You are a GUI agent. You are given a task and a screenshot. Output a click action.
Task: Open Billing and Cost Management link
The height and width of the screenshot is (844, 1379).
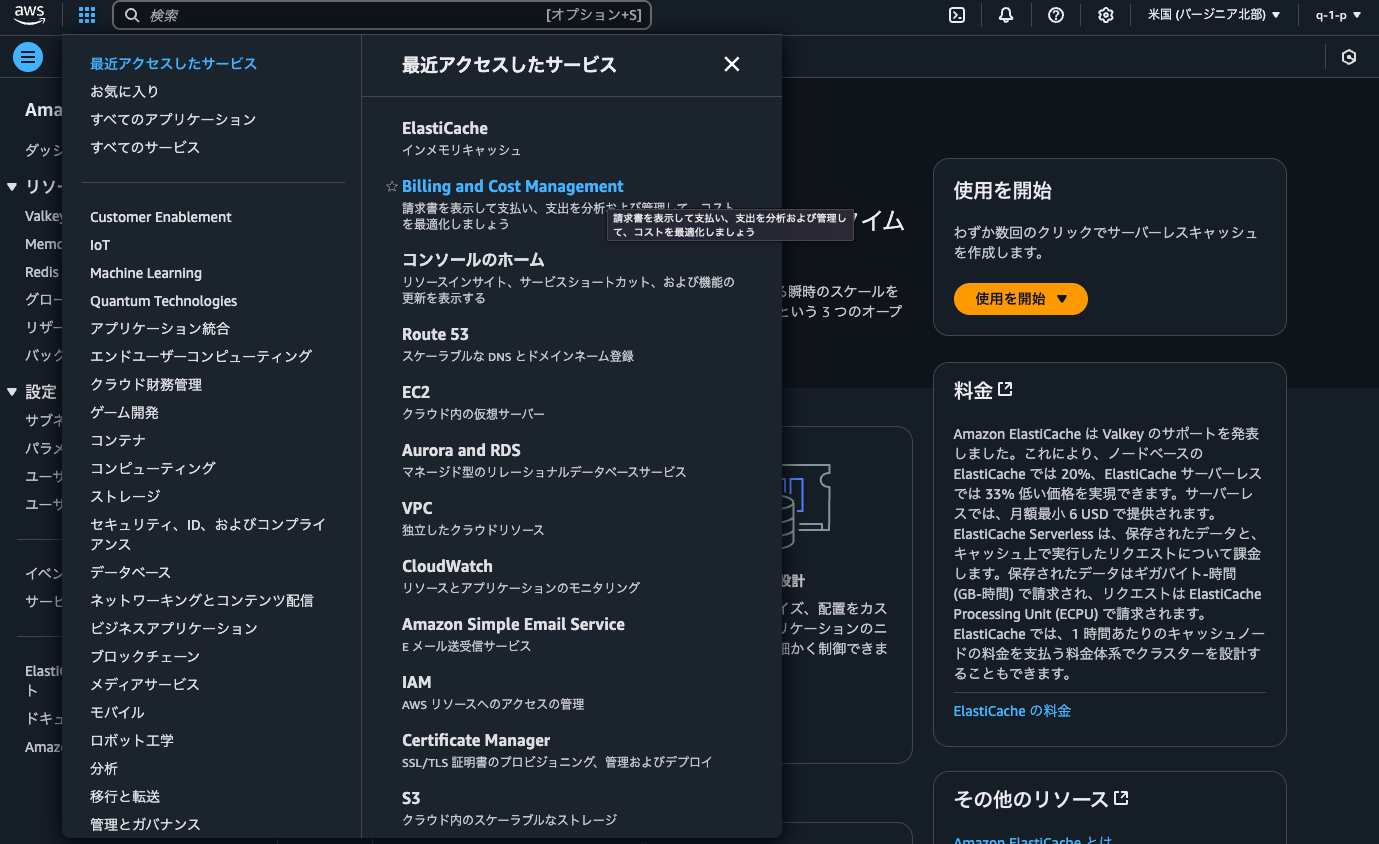(x=512, y=186)
